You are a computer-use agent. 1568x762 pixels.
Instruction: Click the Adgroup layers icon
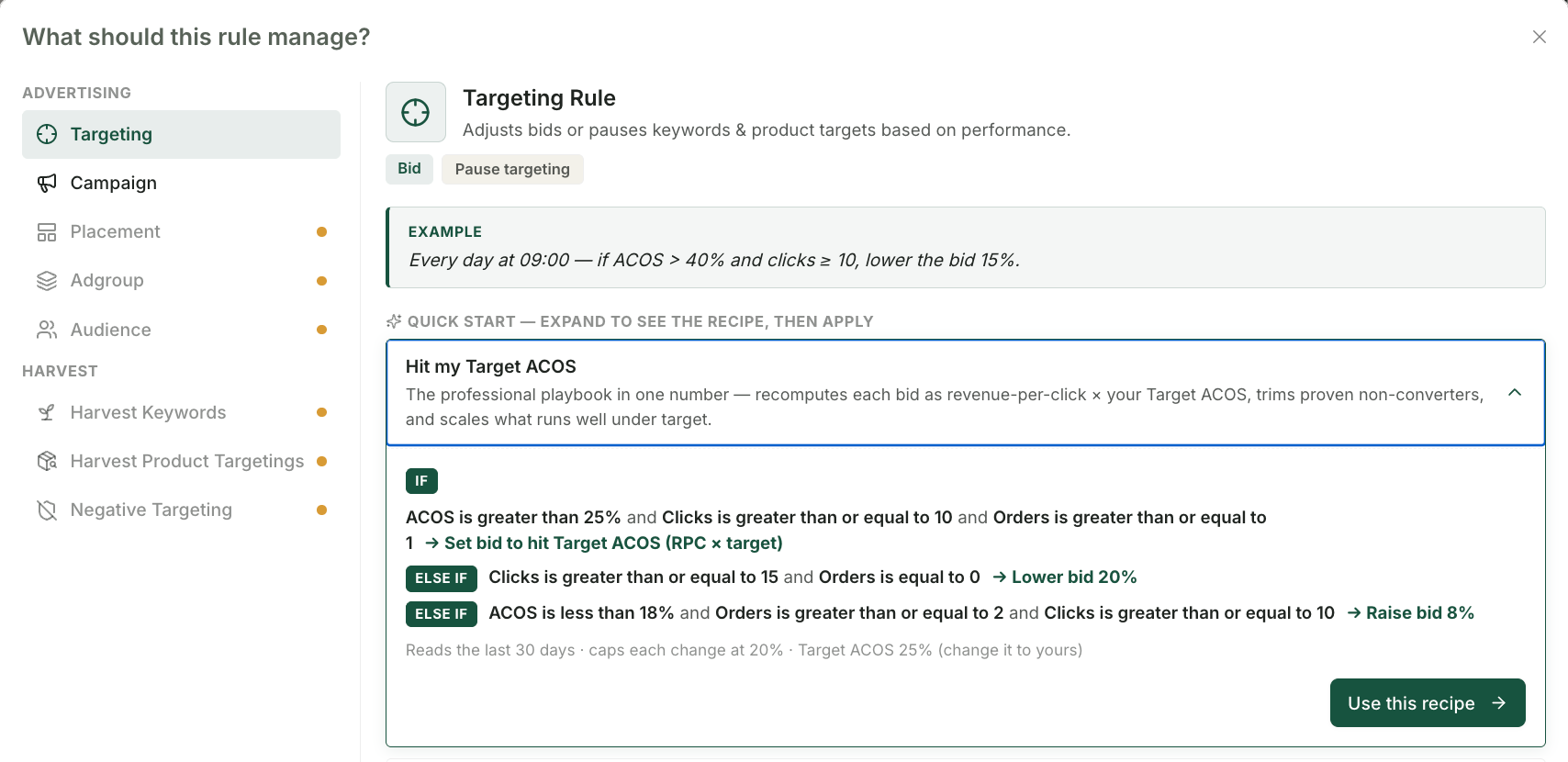tap(47, 280)
